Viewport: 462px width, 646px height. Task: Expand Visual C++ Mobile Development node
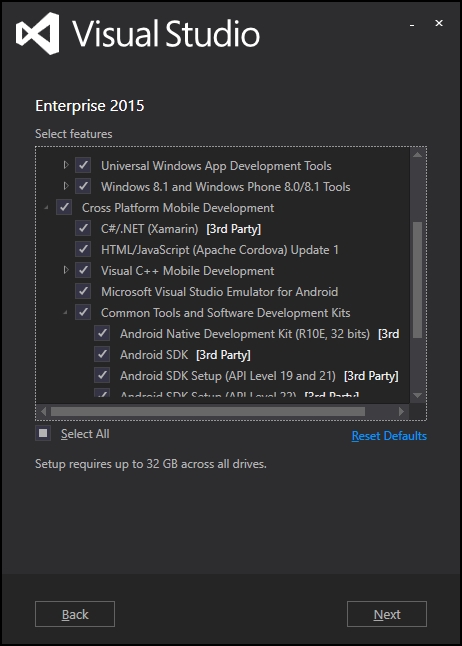point(66,270)
